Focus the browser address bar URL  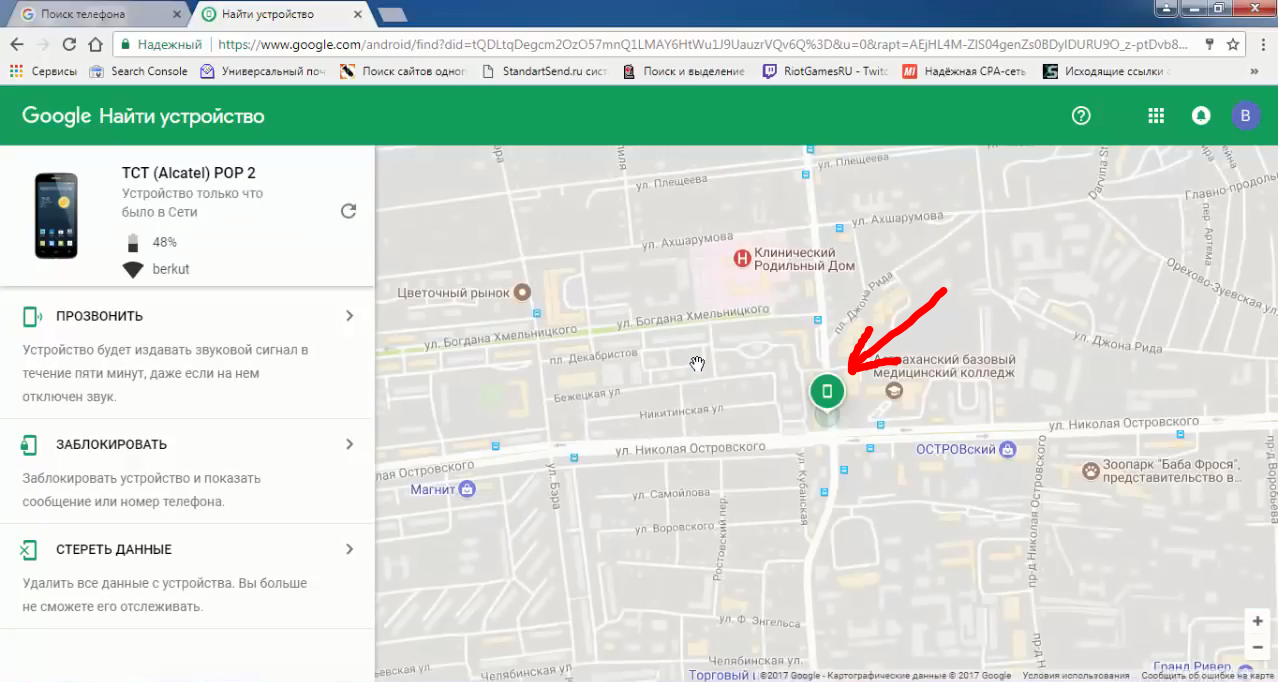(702, 44)
